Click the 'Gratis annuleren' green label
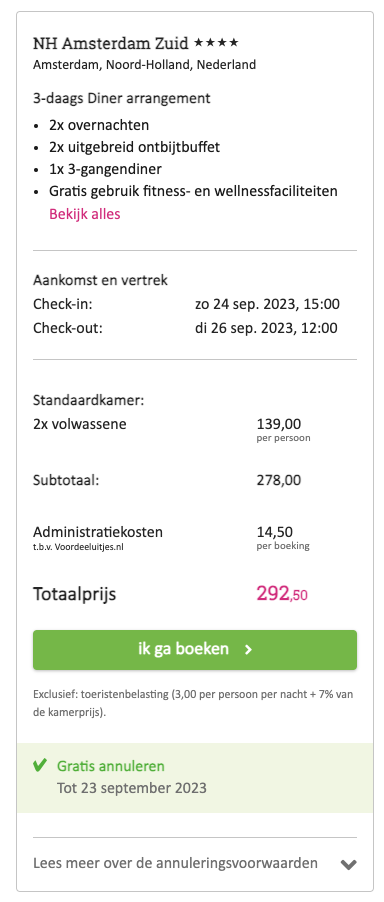384x902 pixels. (110, 766)
